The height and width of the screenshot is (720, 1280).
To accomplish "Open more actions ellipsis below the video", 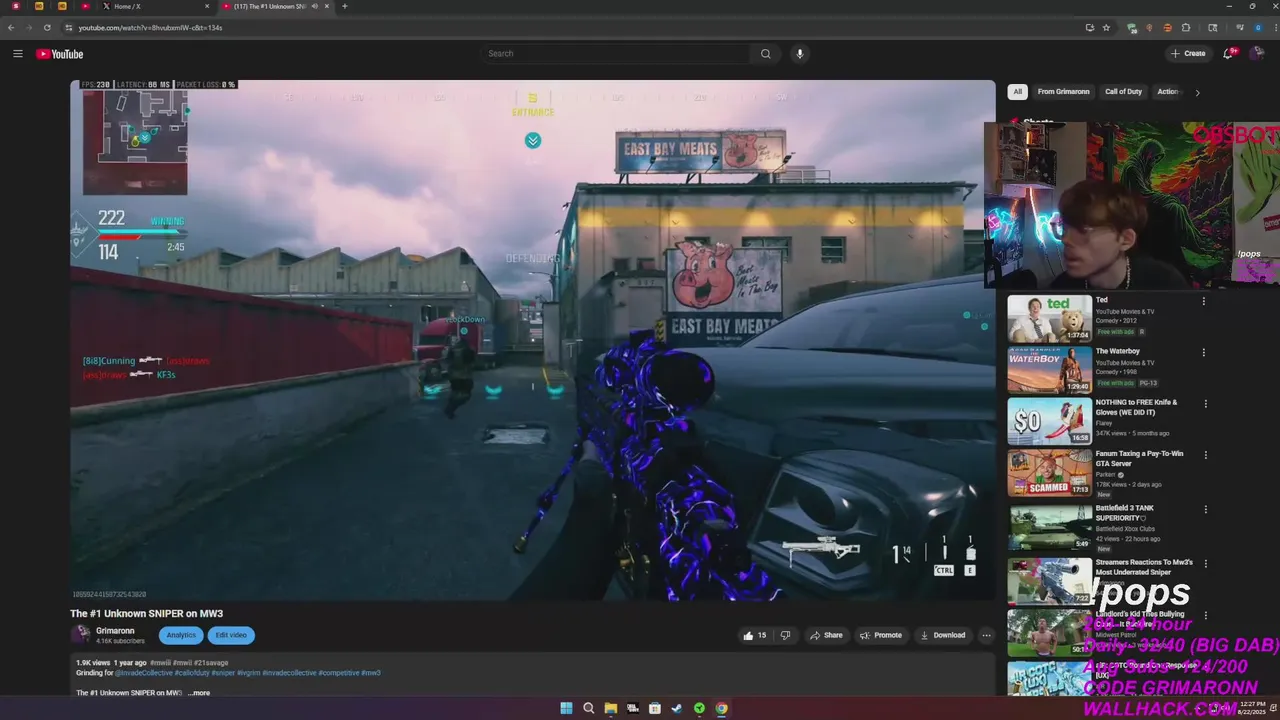I will pos(986,635).
